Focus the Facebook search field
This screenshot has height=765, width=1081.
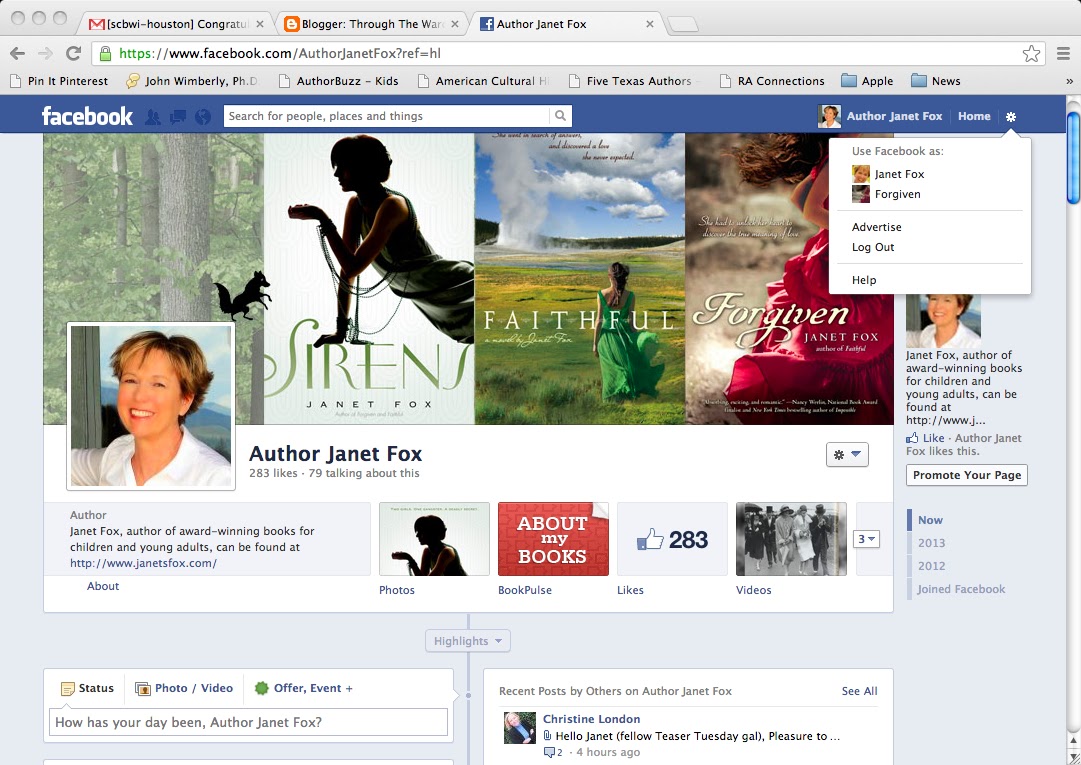point(387,116)
